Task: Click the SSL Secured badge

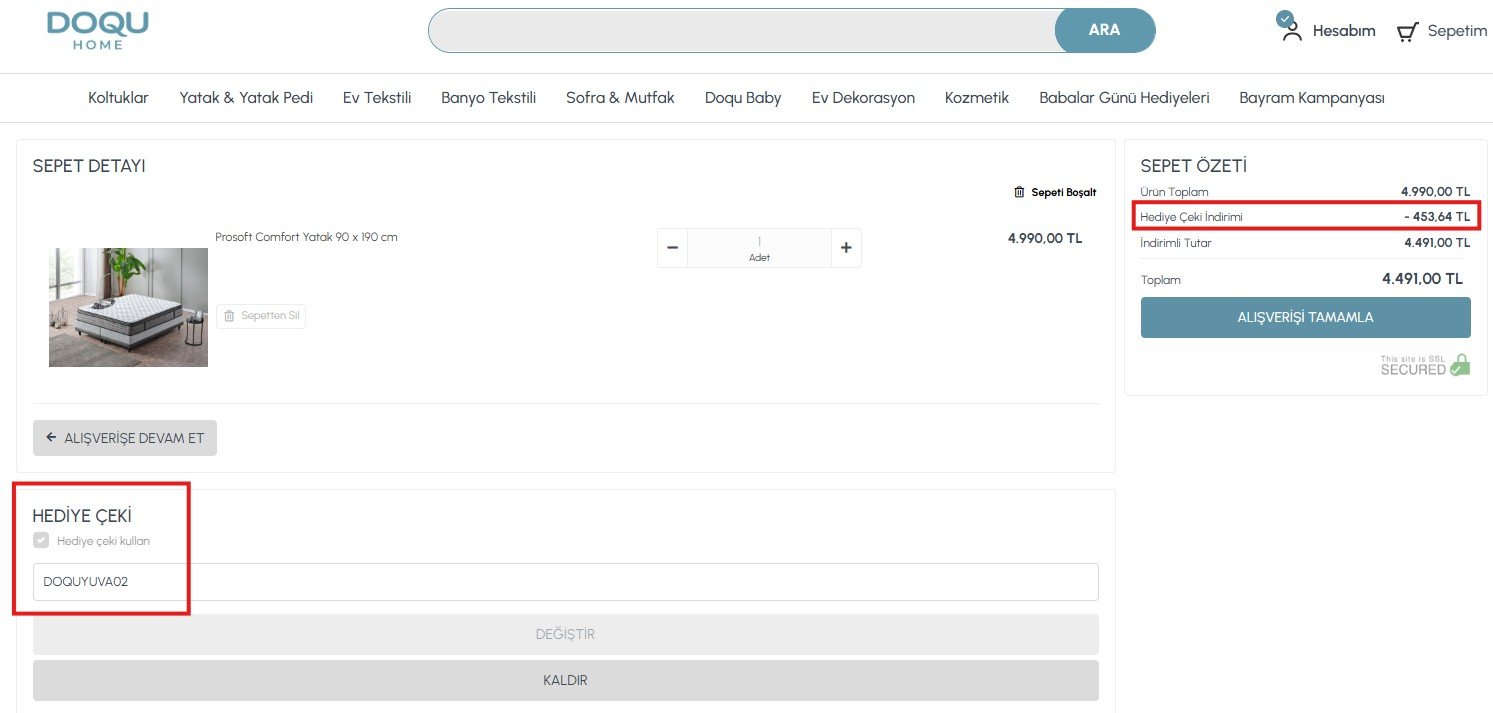Action: [x=1425, y=365]
